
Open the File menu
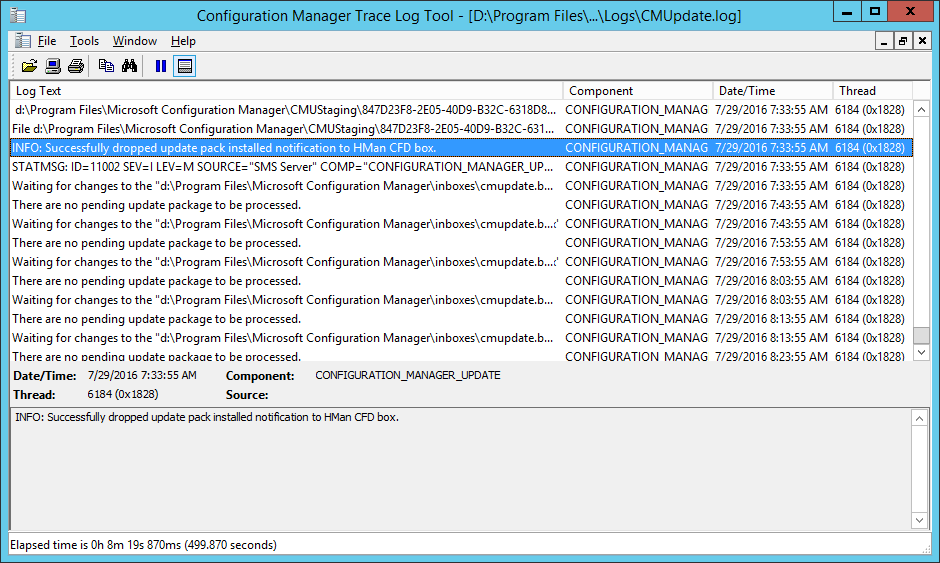(x=47, y=41)
